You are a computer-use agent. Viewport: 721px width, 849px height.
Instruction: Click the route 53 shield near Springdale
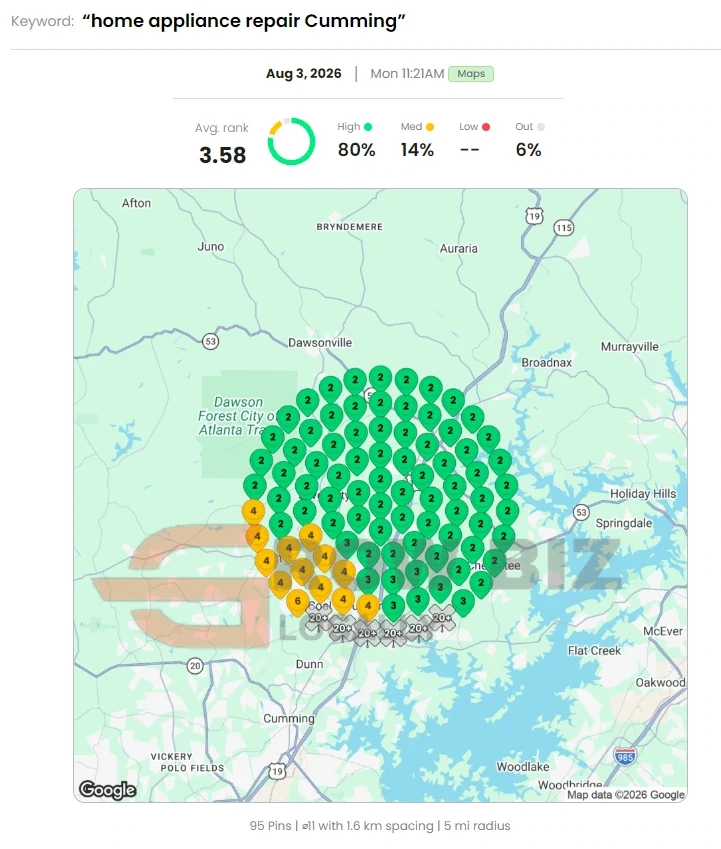pos(581,512)
